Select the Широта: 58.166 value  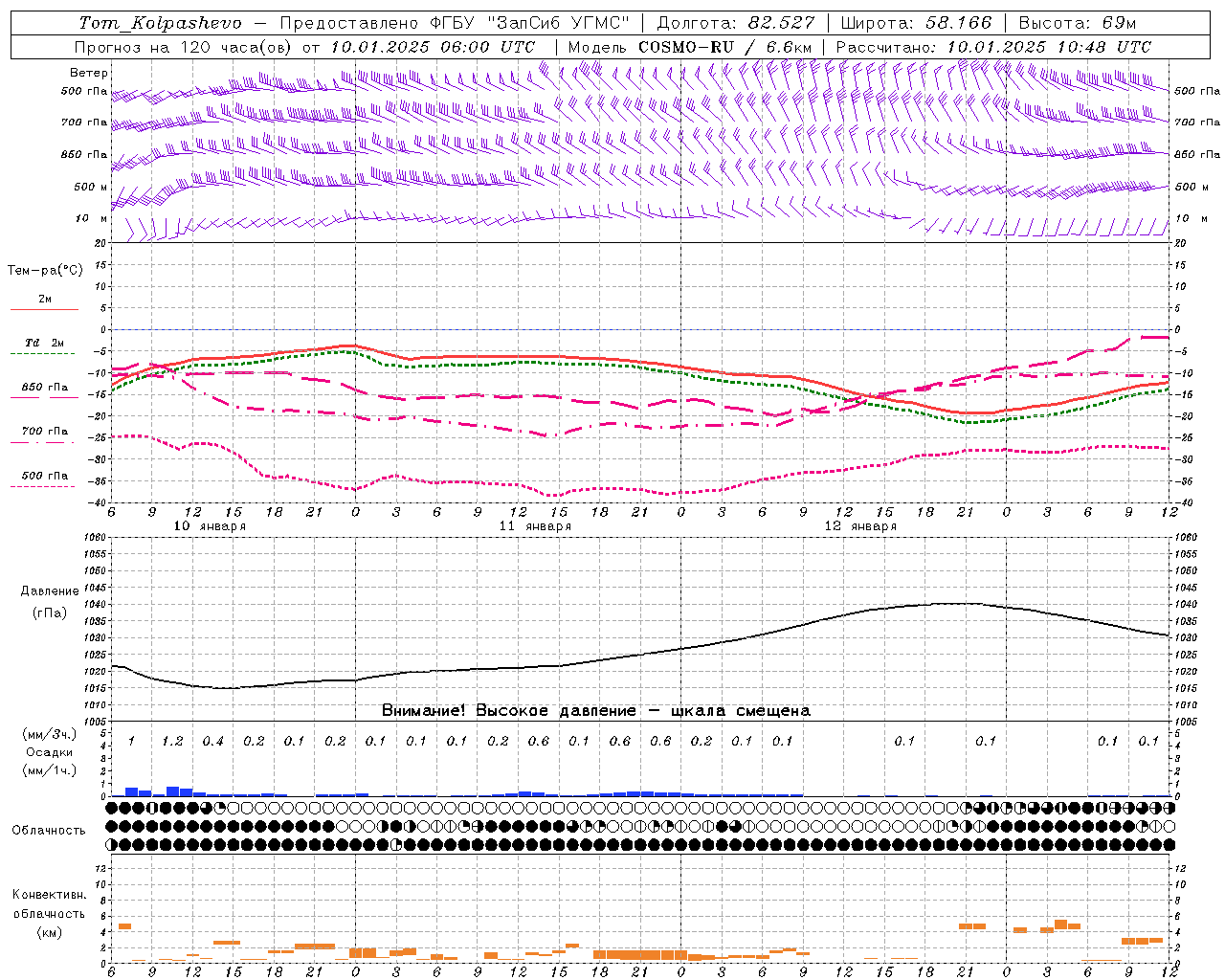[x=918, y=23]
